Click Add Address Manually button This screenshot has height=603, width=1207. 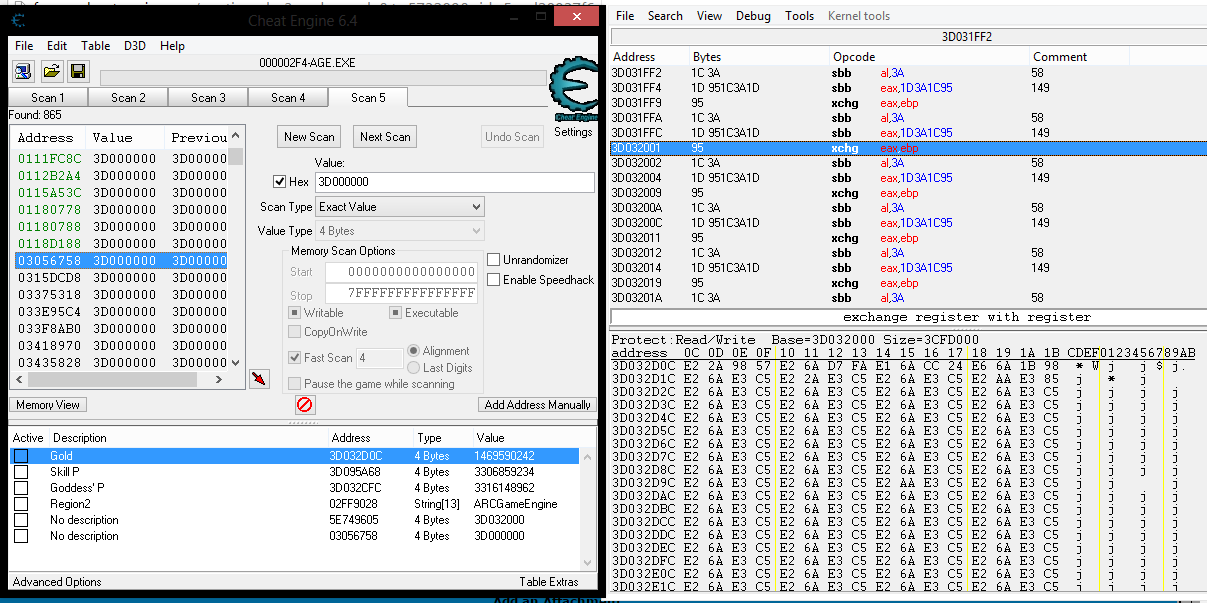coord(537,405)
